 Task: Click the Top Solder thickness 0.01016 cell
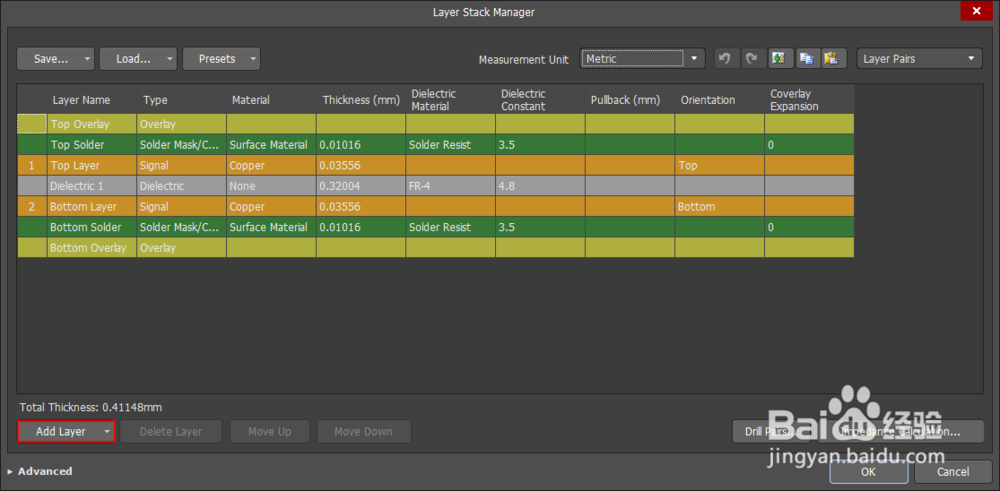[361, 145]
